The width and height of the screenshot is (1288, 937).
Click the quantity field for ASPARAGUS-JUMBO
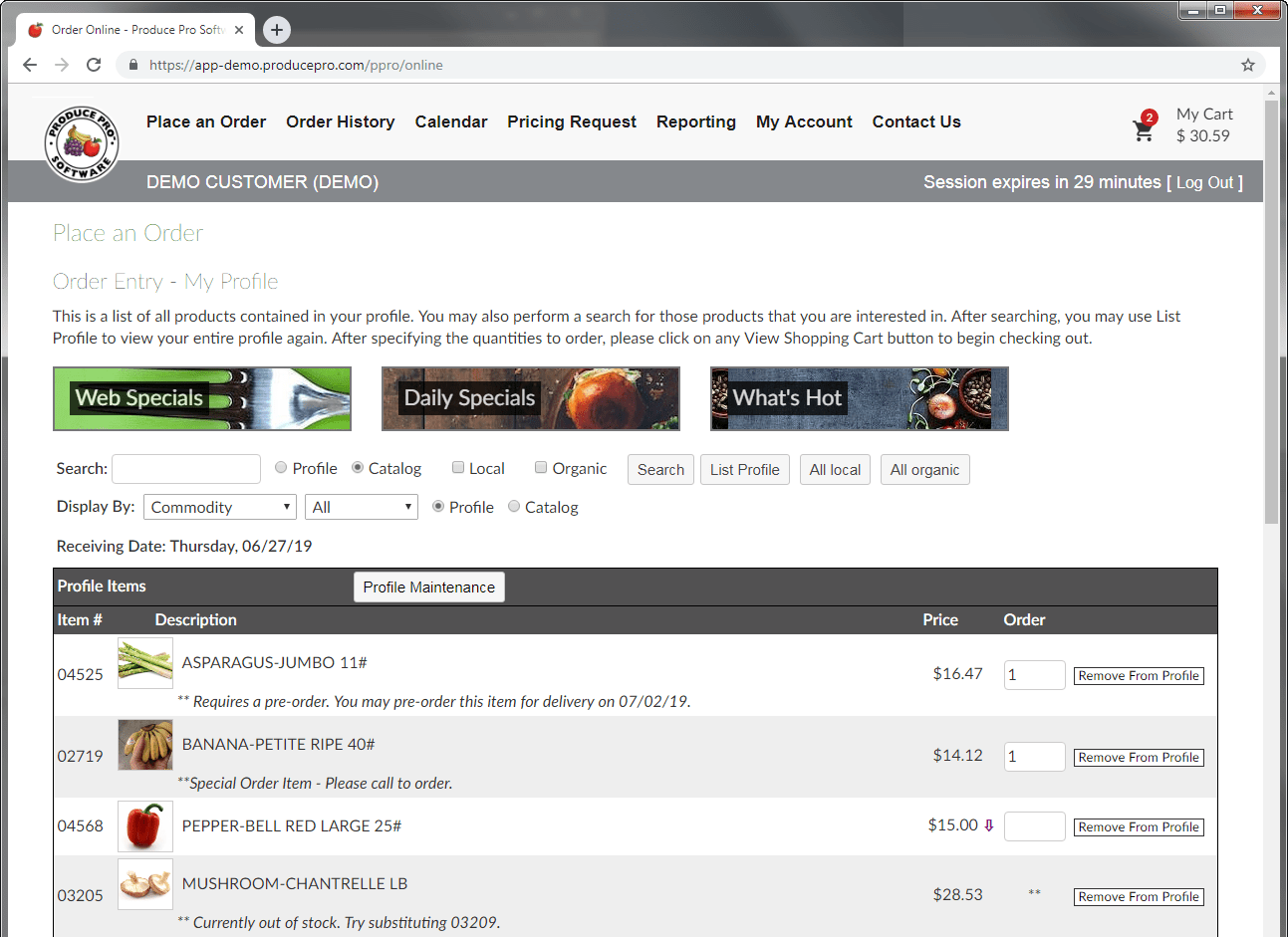coord(1034,674)
